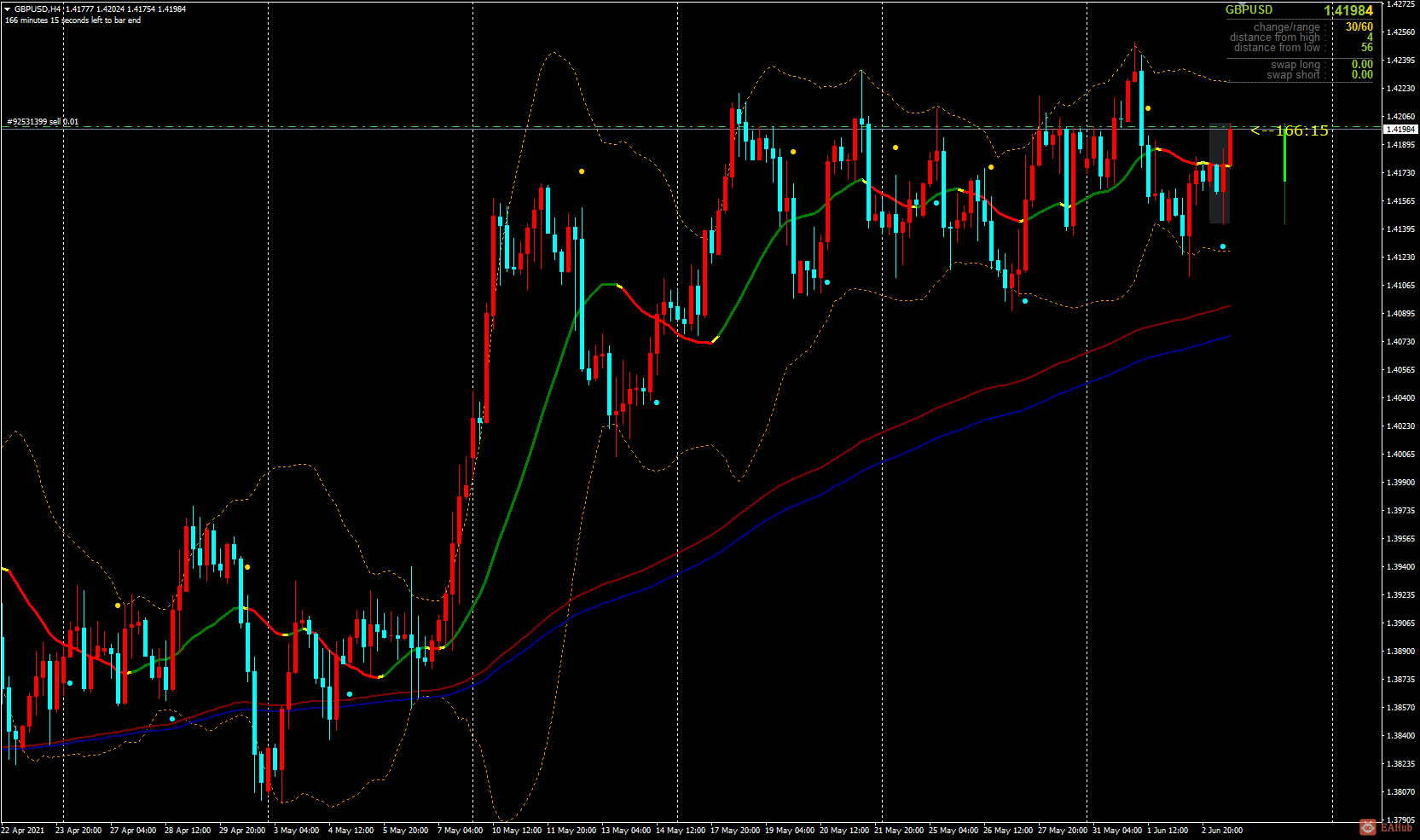Image resolution: width=1420 pixels, height=840 pixels.
Task: Click the EAHub red emblem icon
Action: click(x=1368, y=827)
